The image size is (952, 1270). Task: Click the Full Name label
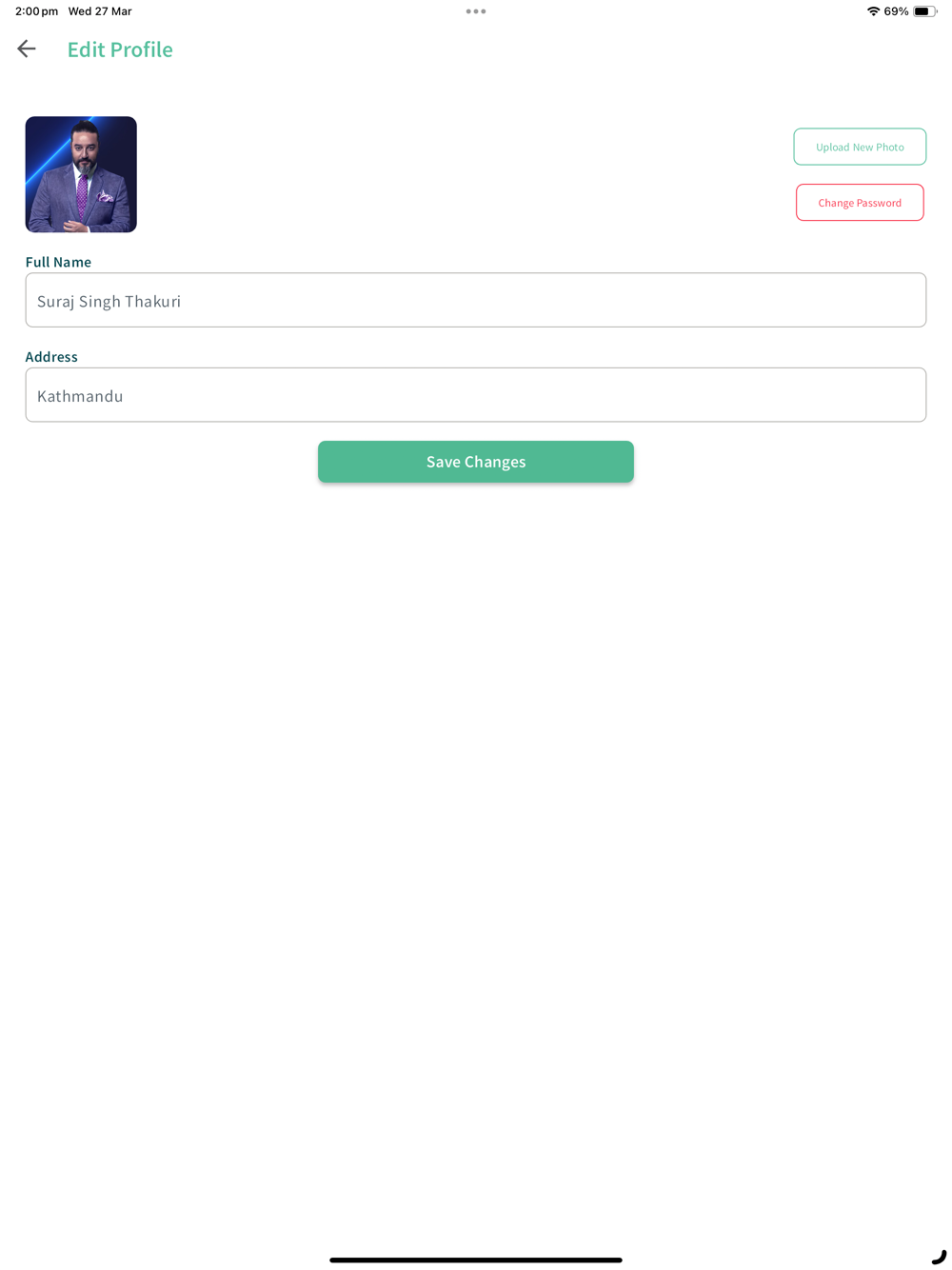(58, 262)
